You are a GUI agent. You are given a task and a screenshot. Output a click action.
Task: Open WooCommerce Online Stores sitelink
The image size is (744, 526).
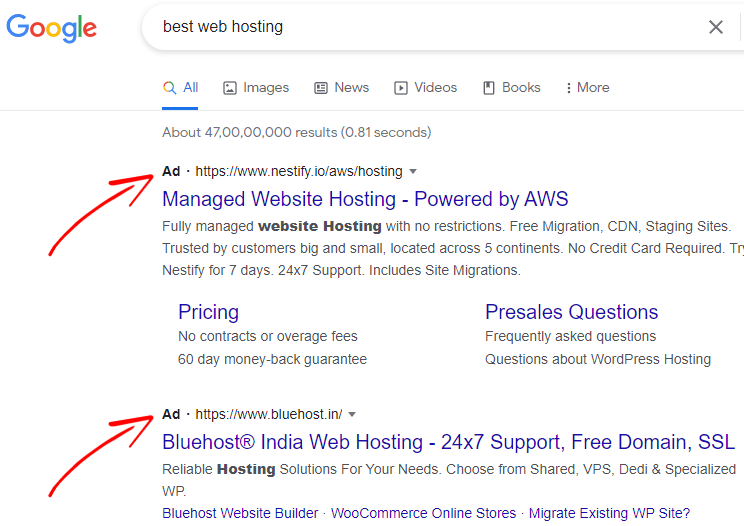click(423, 513)
